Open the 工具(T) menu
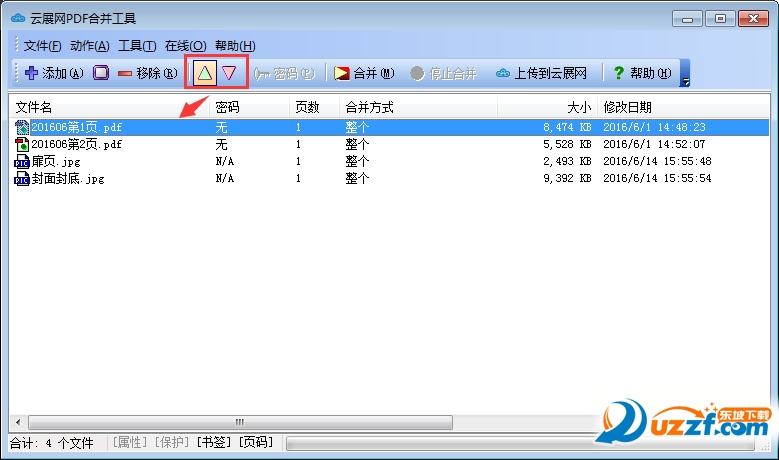Image resolution: width=779 pixels, height=460 pixels. (137, 46)
